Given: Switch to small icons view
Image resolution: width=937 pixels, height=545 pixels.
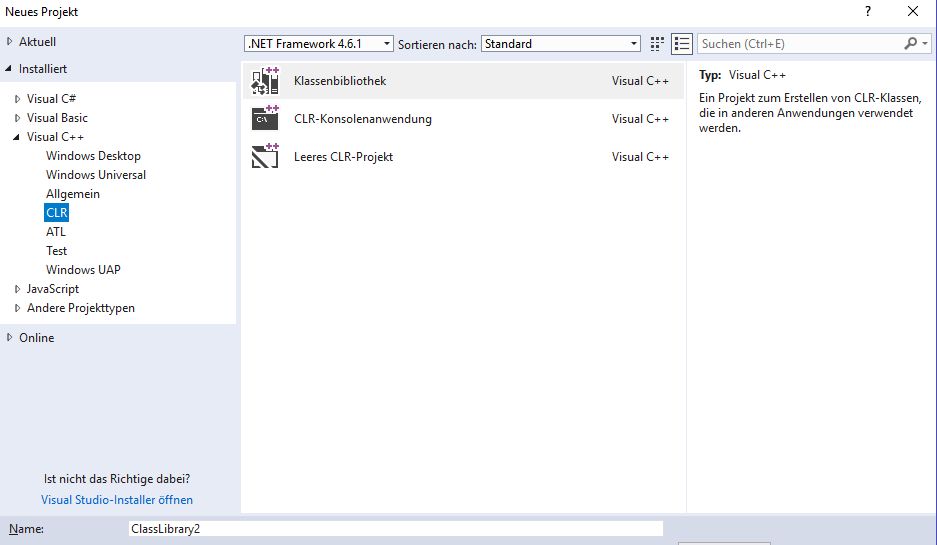Looking at the screenshot, I should [657, 44].
